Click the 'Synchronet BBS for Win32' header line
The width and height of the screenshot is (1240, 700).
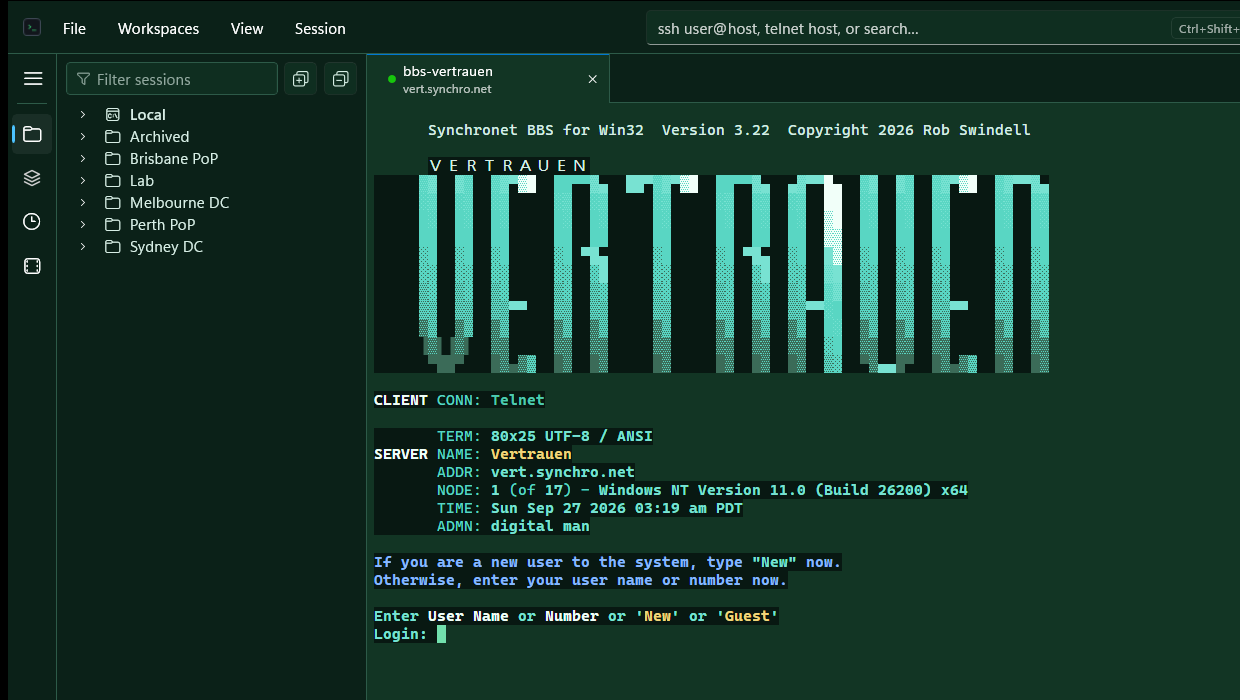pos(729,130)
